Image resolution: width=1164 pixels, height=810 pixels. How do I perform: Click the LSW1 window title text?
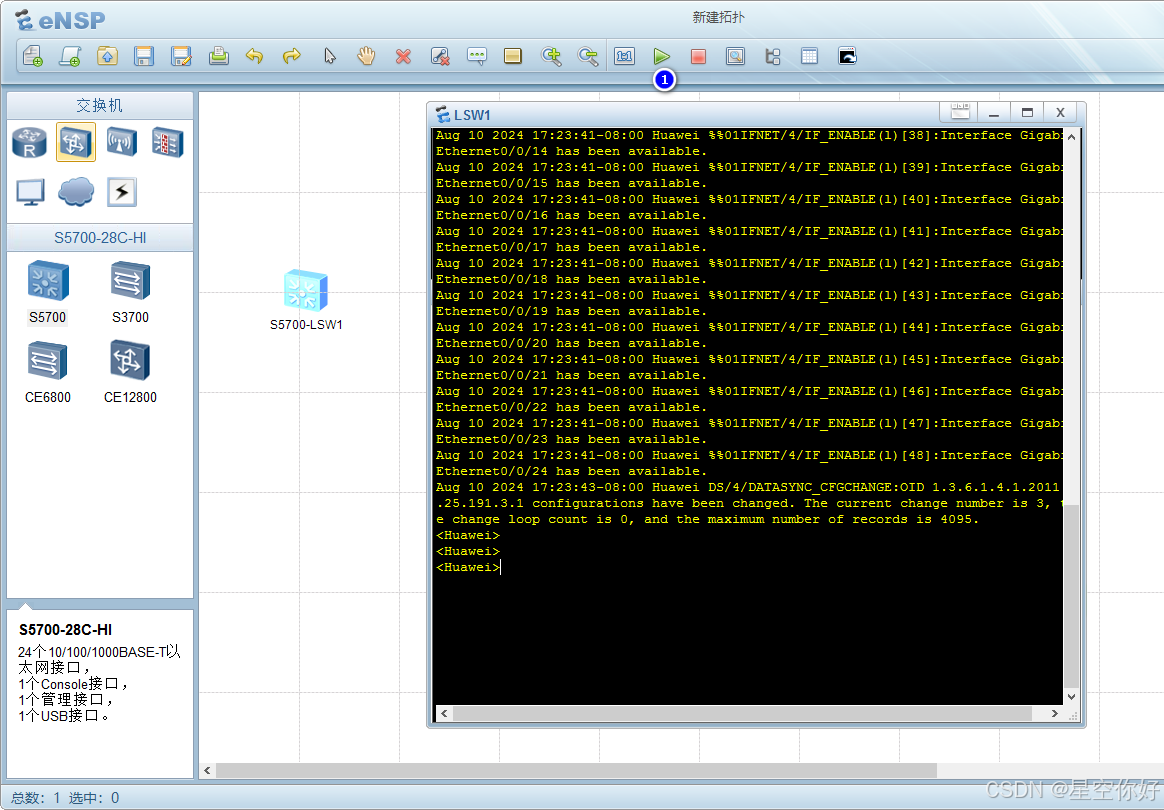[x=472, y=114]
